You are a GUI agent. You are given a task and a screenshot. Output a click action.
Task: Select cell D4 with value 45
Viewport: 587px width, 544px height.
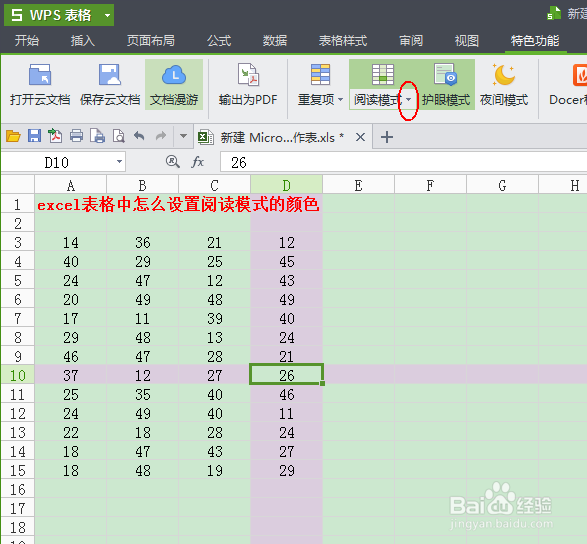point(286,262)
